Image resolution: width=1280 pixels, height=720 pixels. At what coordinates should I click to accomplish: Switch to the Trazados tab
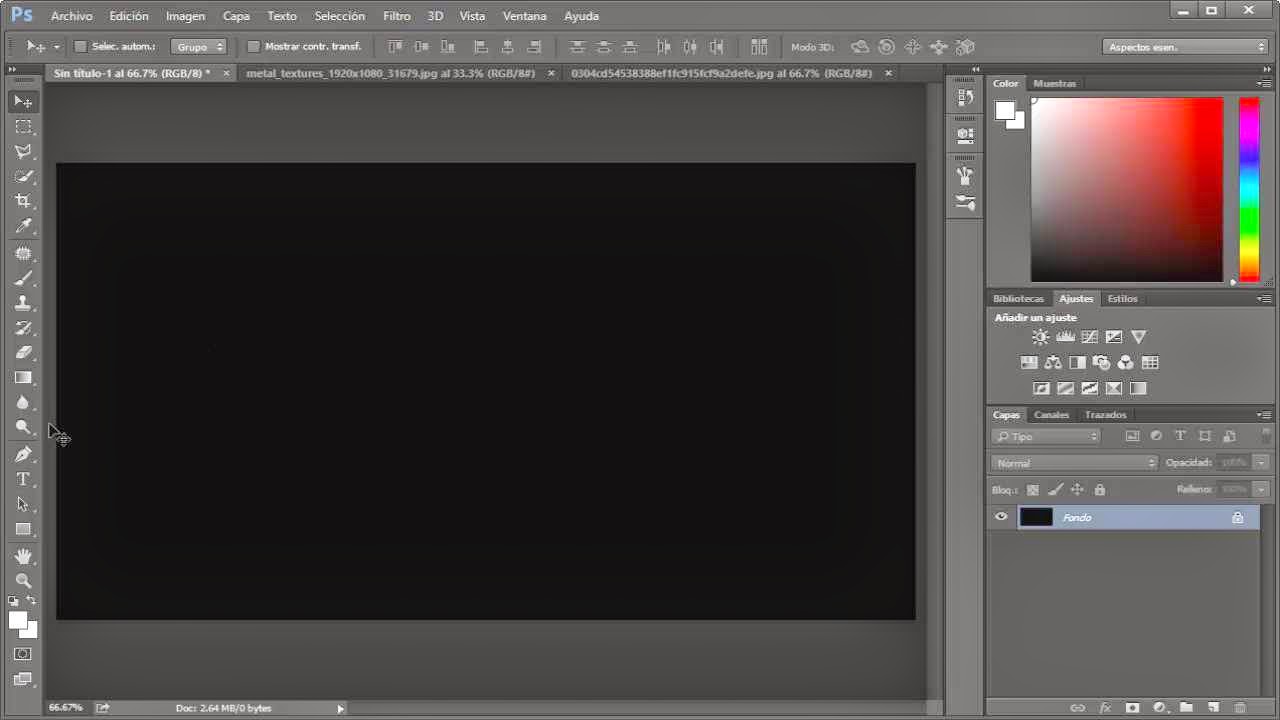point(1105,414)
